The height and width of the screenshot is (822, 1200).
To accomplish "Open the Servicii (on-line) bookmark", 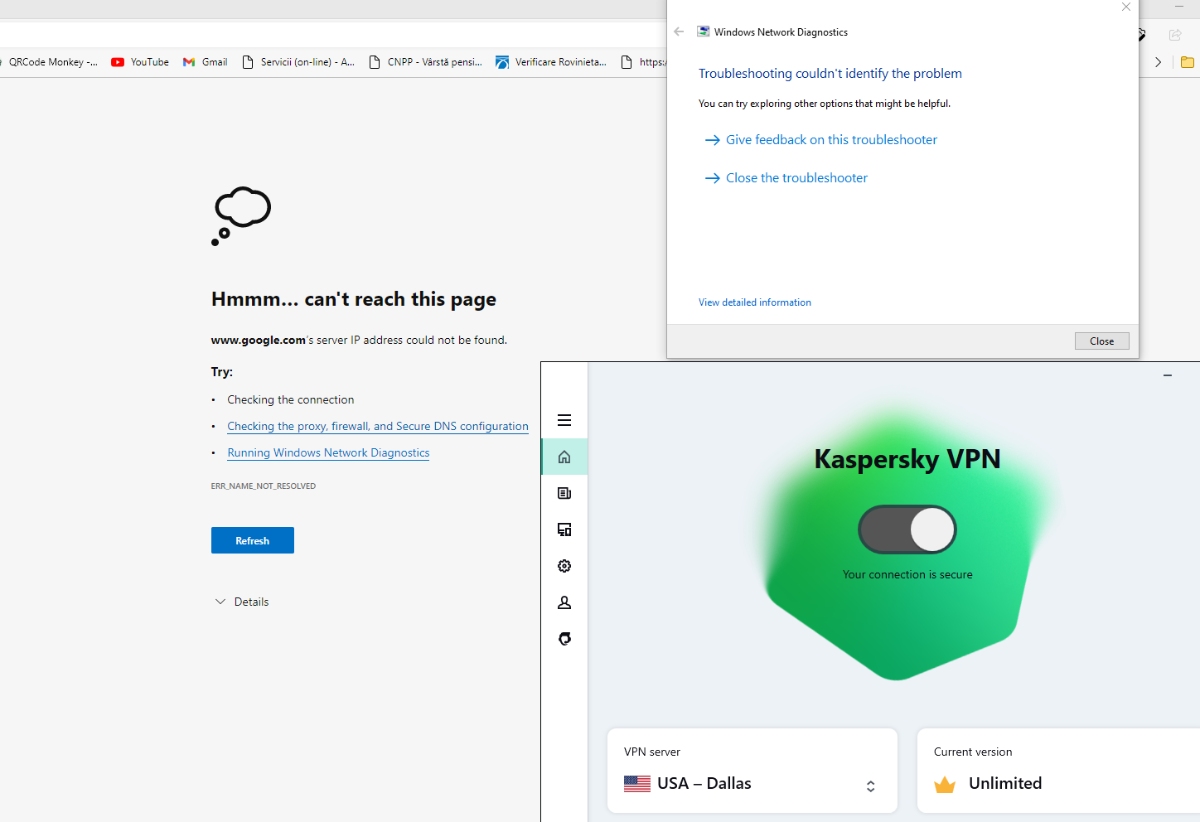I will pos(298,62).
